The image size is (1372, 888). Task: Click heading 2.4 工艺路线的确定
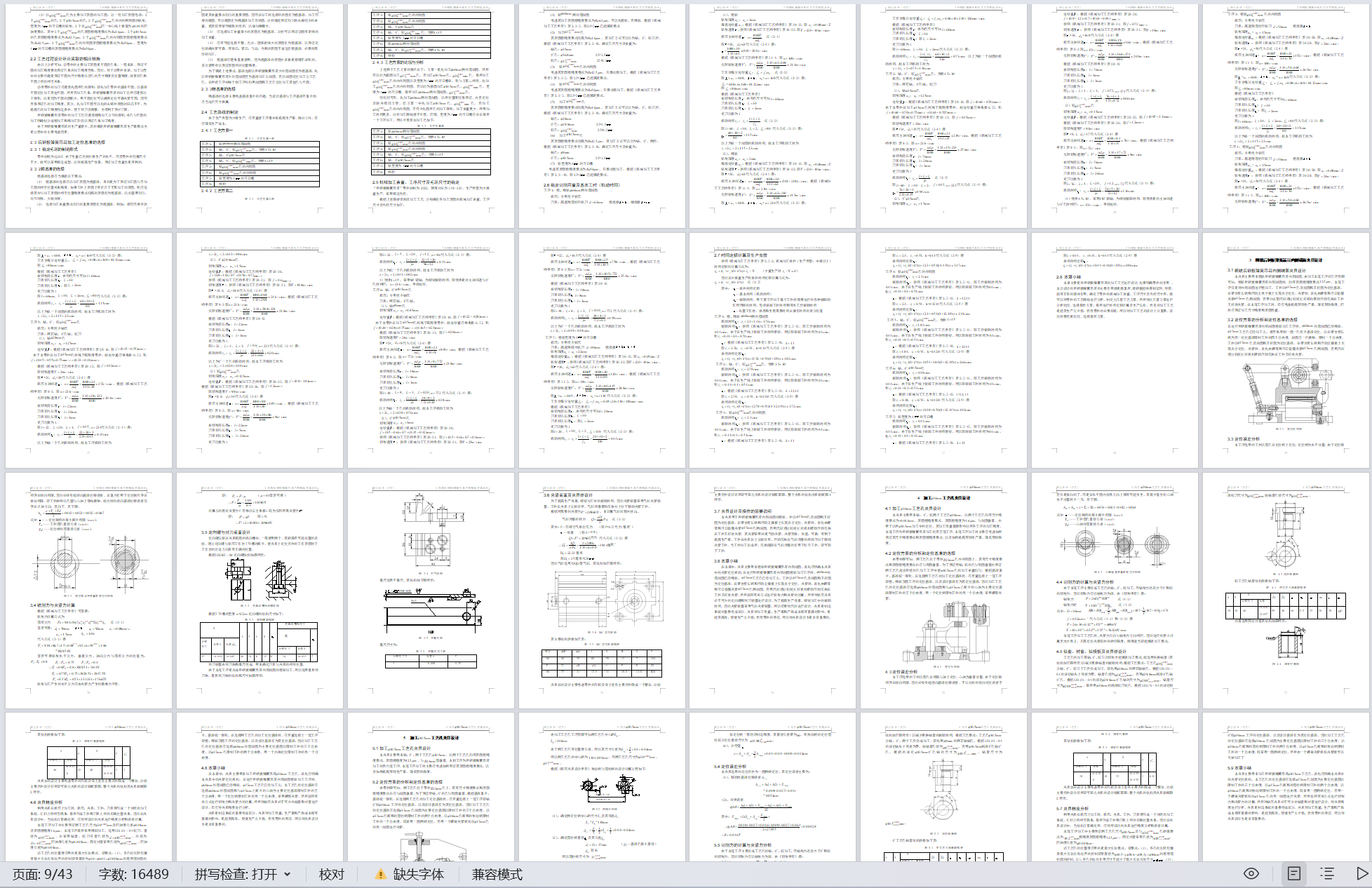(x=220, y=112)
